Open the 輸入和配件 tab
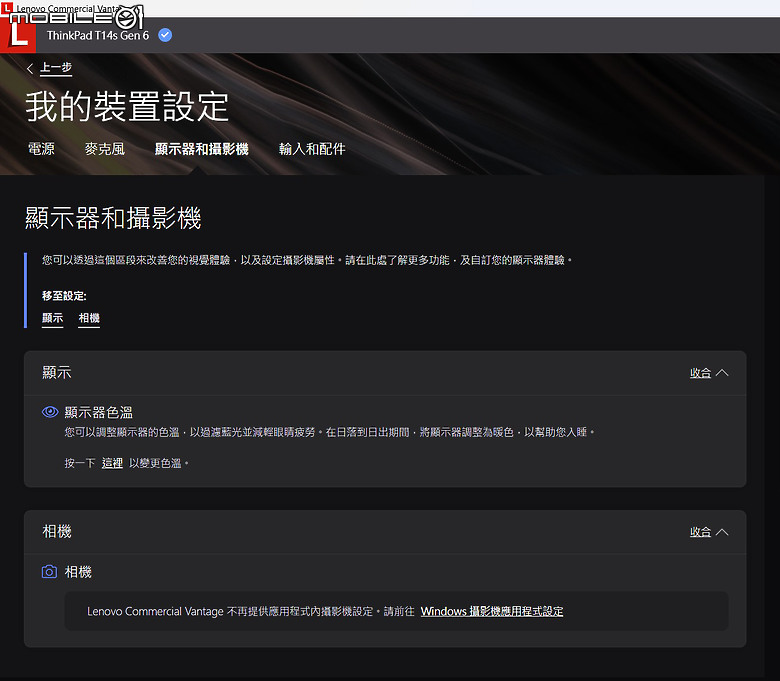This screenshot has height=681, width=780. [312, 149]
